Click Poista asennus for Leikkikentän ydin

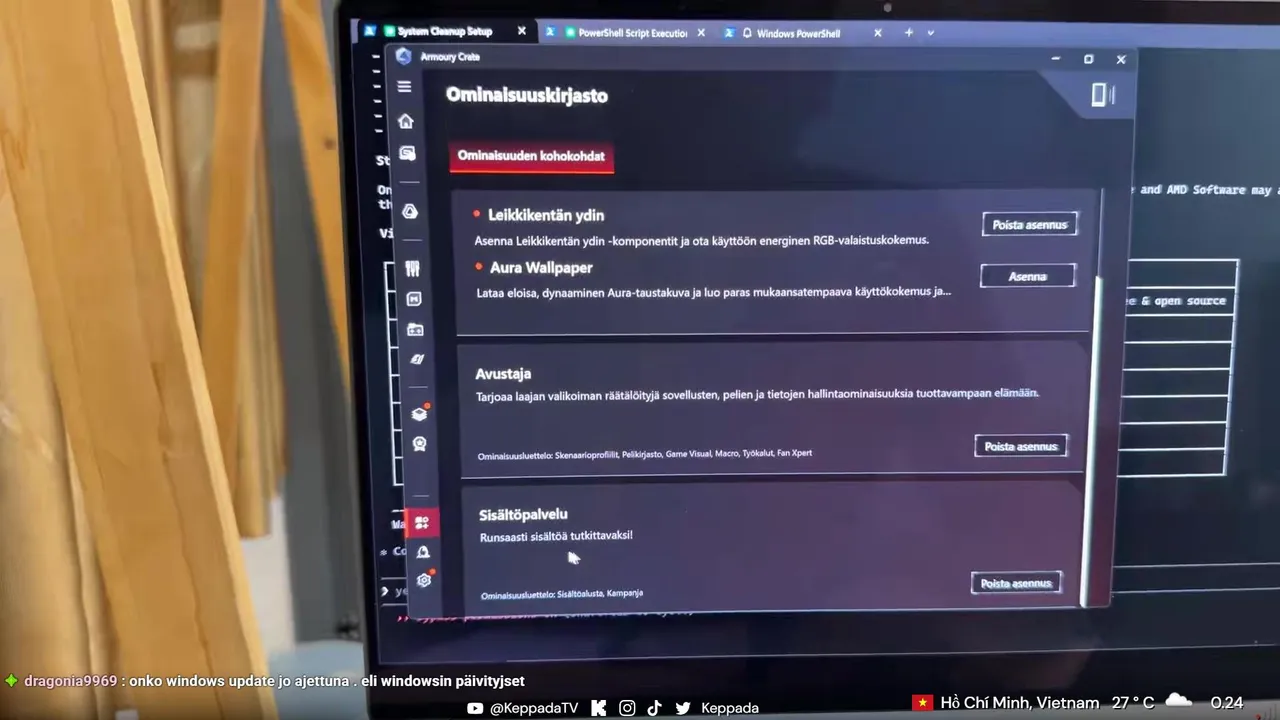1030,225
